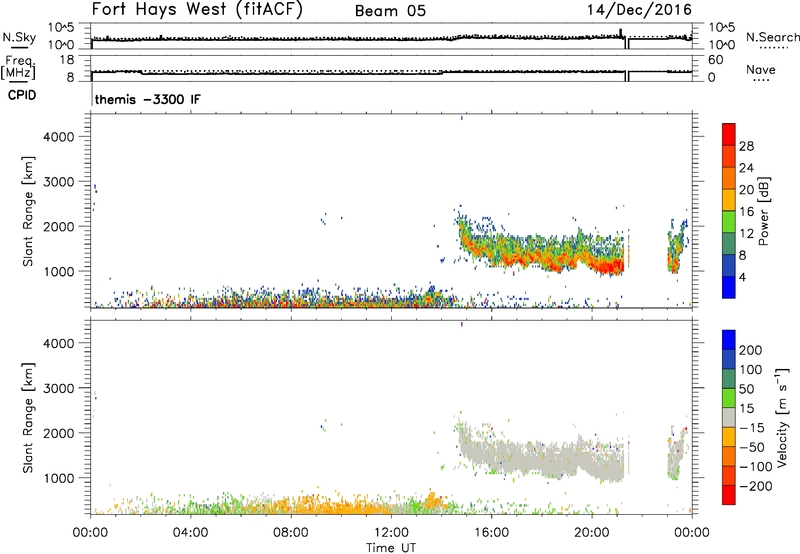Click the 'Nave' legend label
This screenshot has height=554, width=800.
(760, 70)
